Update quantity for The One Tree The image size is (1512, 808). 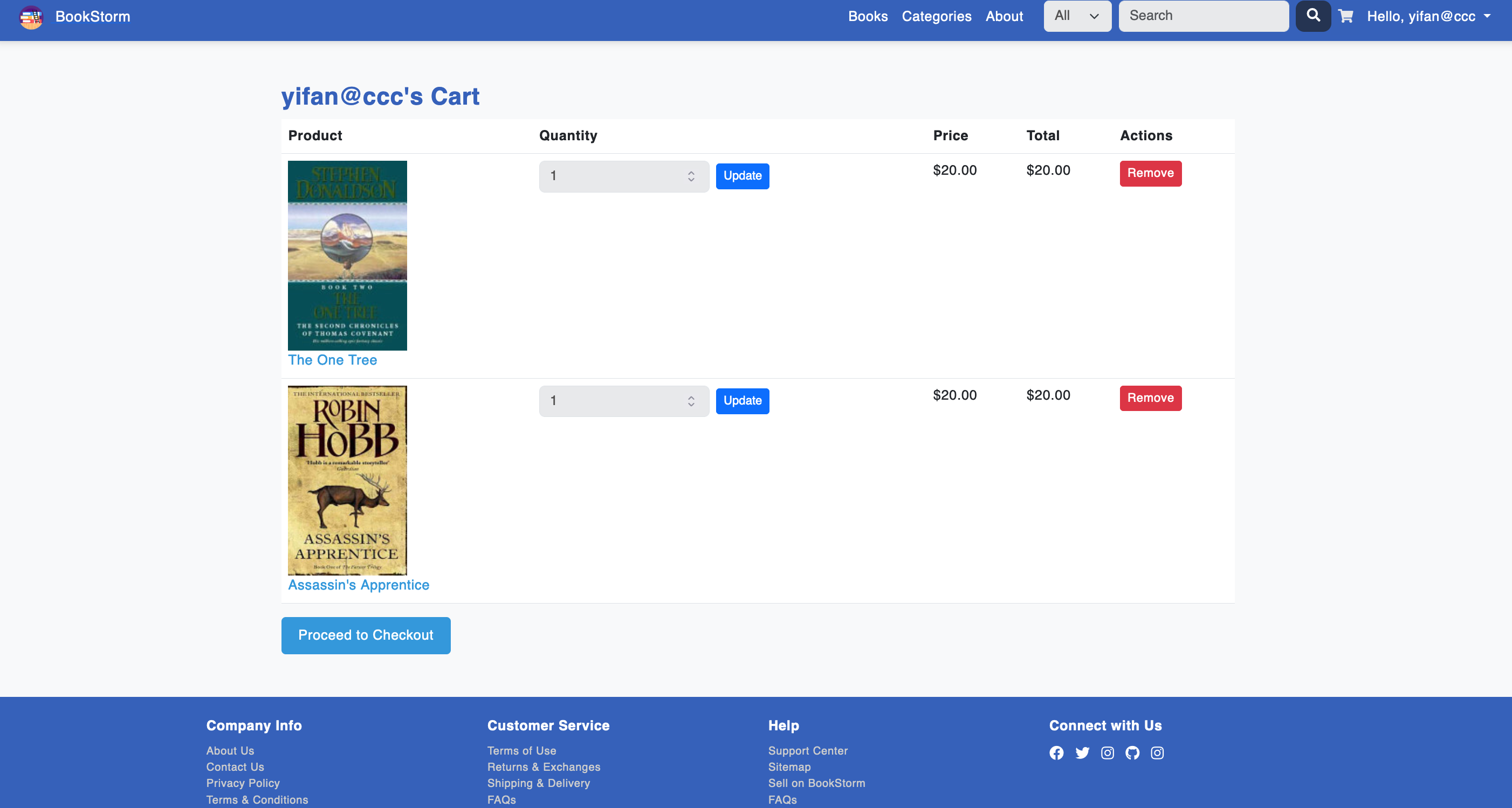743,176
